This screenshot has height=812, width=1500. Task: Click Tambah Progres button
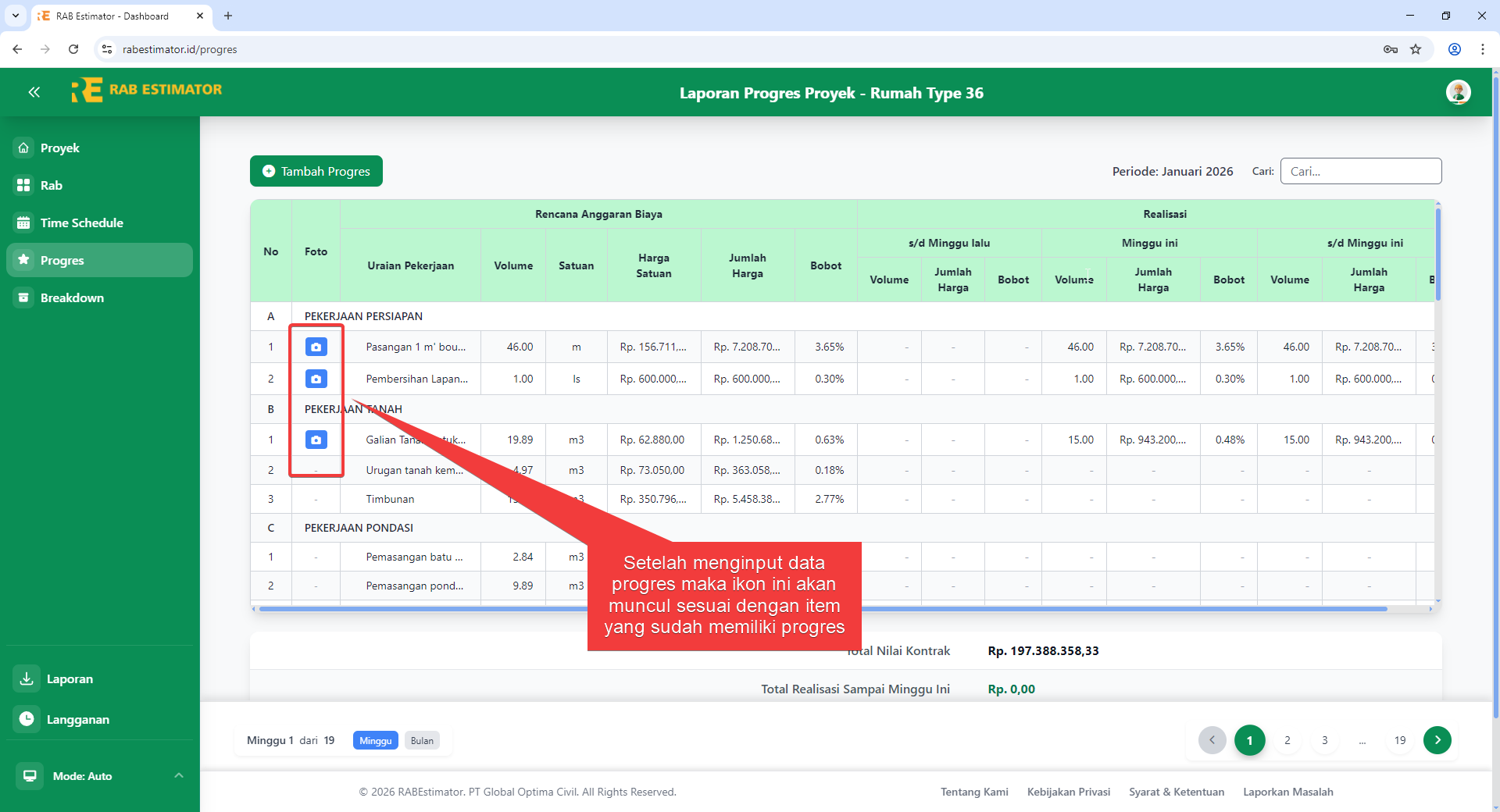[316, 171]
